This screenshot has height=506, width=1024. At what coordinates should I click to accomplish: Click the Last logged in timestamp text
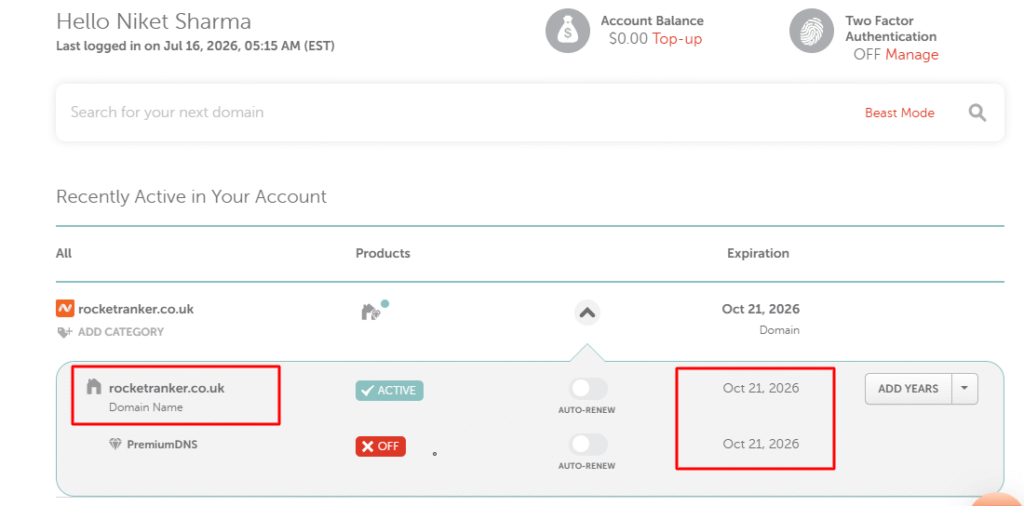coord(195,46)
